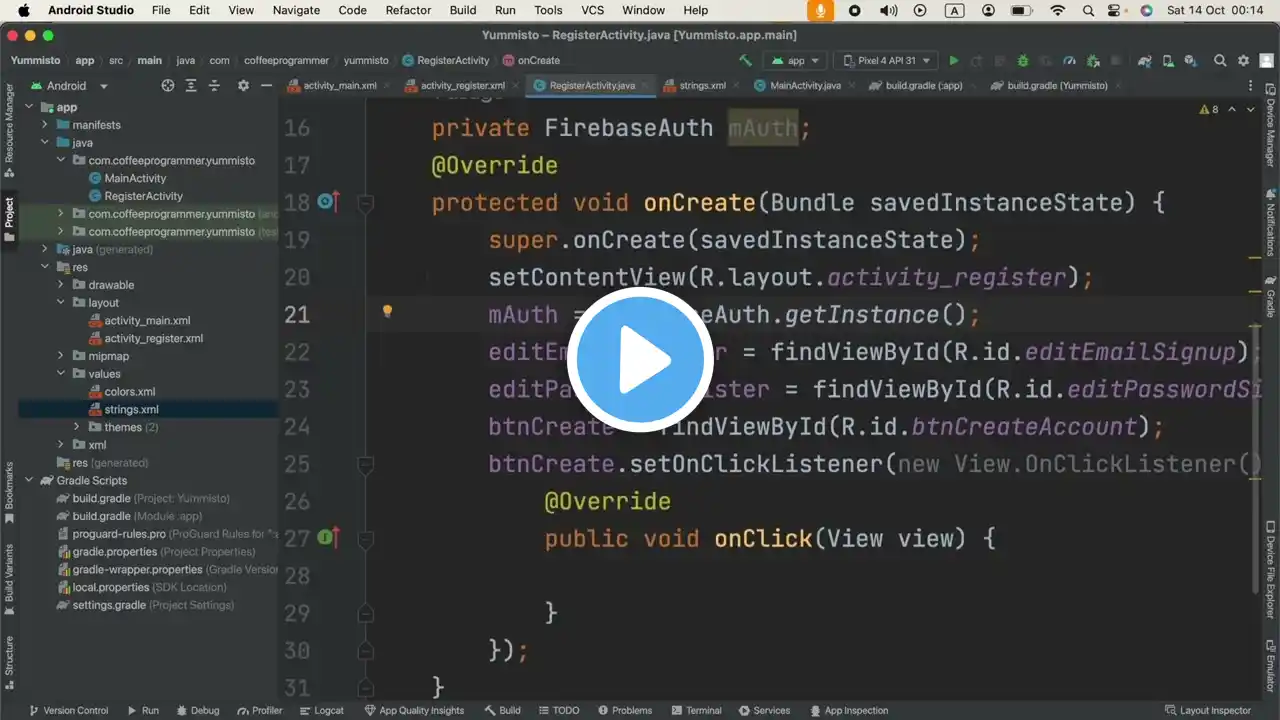Expand all items in the Project panel
Image resolution: width=1280 pixels, height=720 pixels.
coord(192,86)
